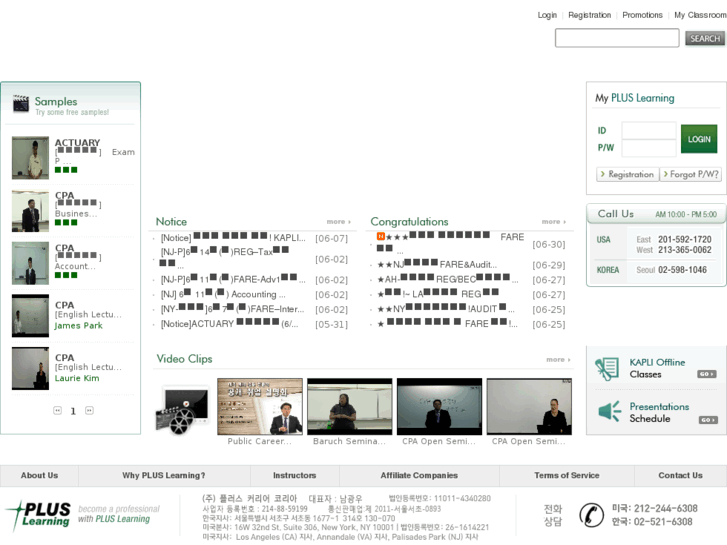Click Laurie Kim instructor name
The width and height of the screenshot is (727, 545).
coord(77,378)
